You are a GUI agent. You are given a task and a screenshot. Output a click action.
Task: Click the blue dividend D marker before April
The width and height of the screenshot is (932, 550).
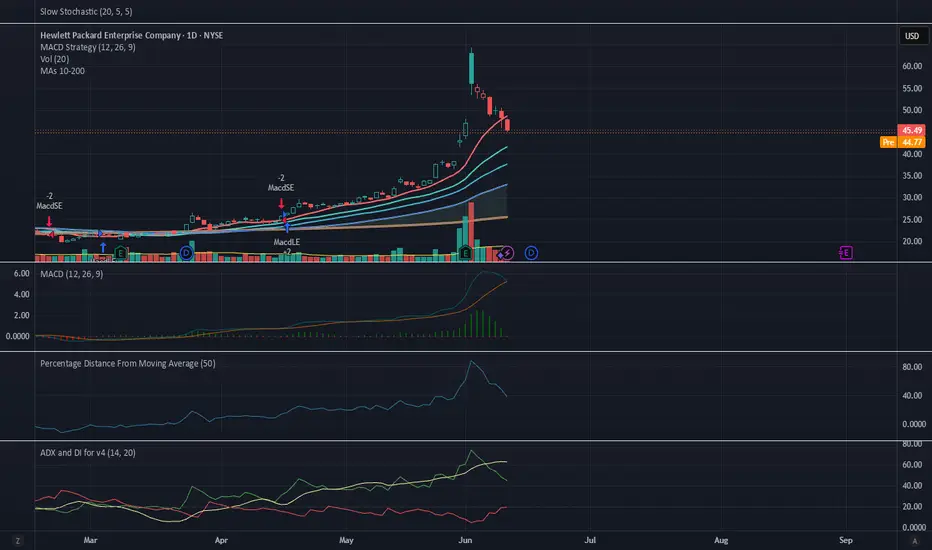coord(187,253)
